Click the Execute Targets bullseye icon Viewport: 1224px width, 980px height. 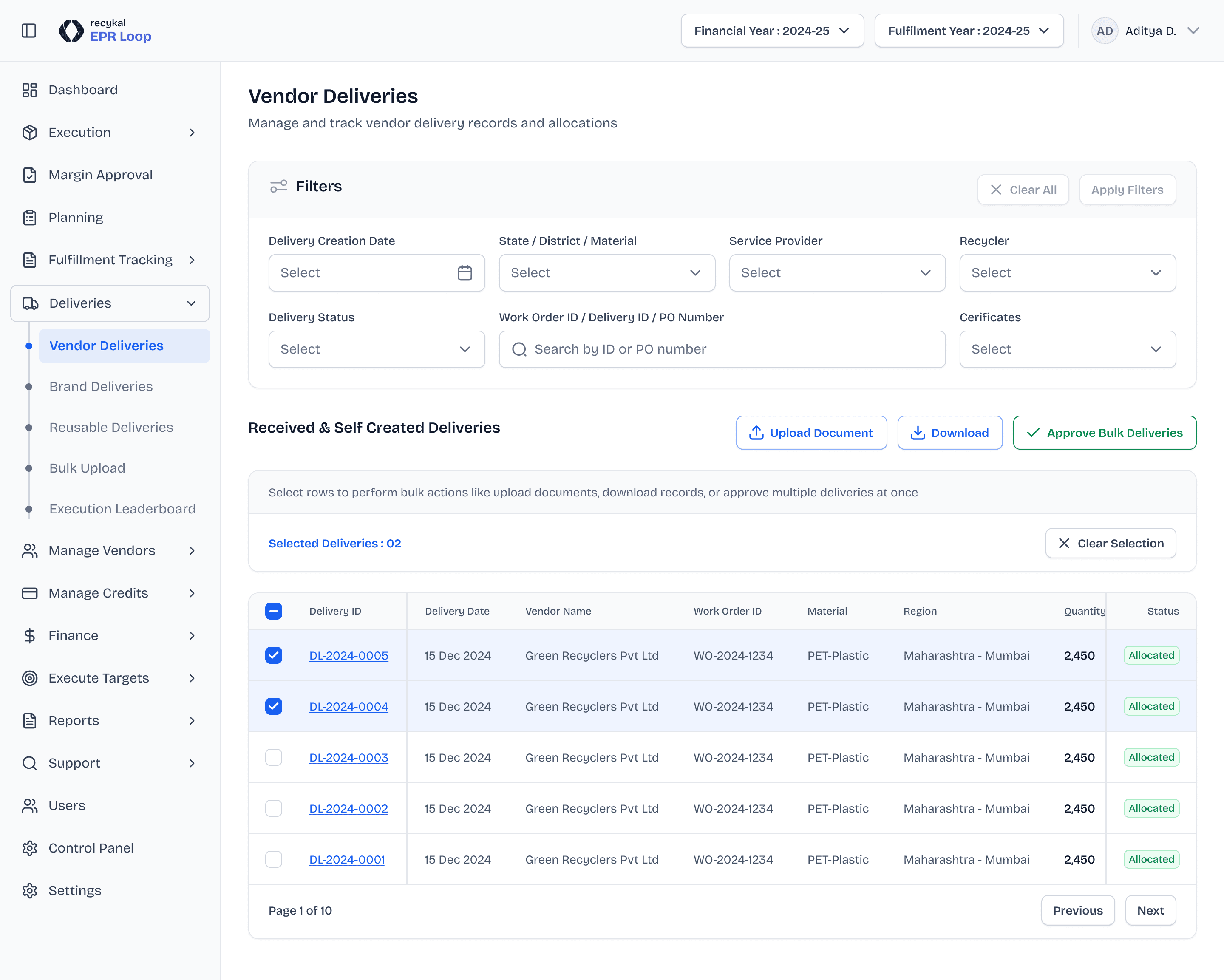pyautogui.click(x=29, y=678)
